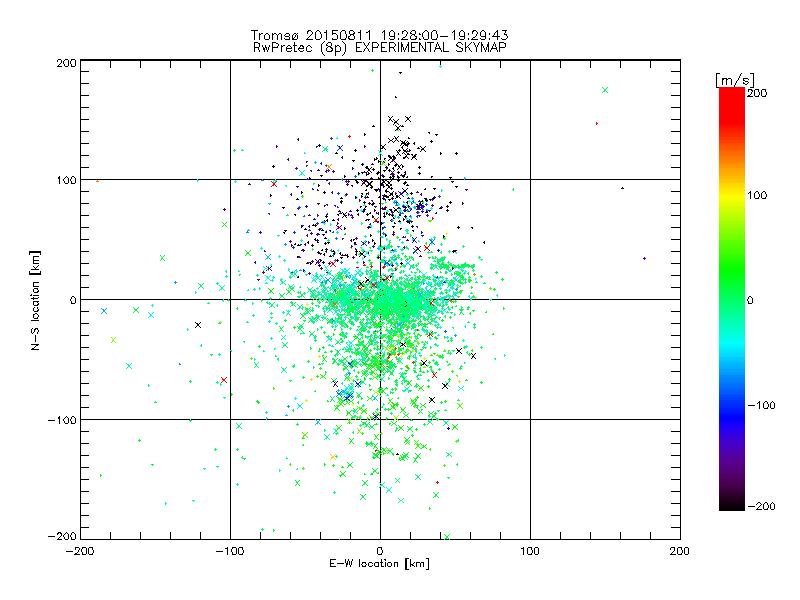
Task: Click the y-axis tick label '-200'
Action: (x=62, y=536)
